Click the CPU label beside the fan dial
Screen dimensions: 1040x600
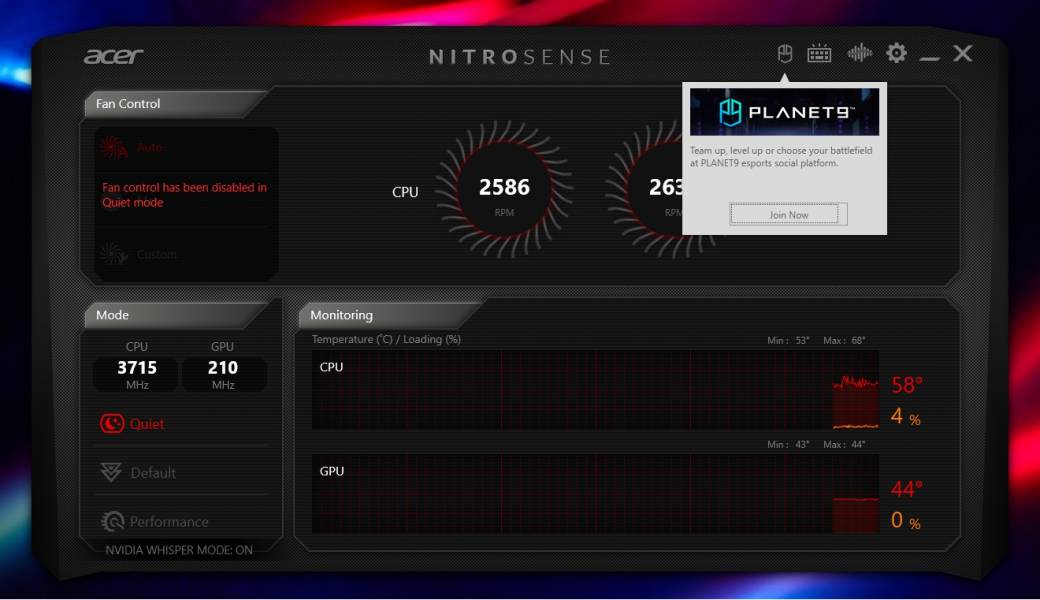pos(405,192)
